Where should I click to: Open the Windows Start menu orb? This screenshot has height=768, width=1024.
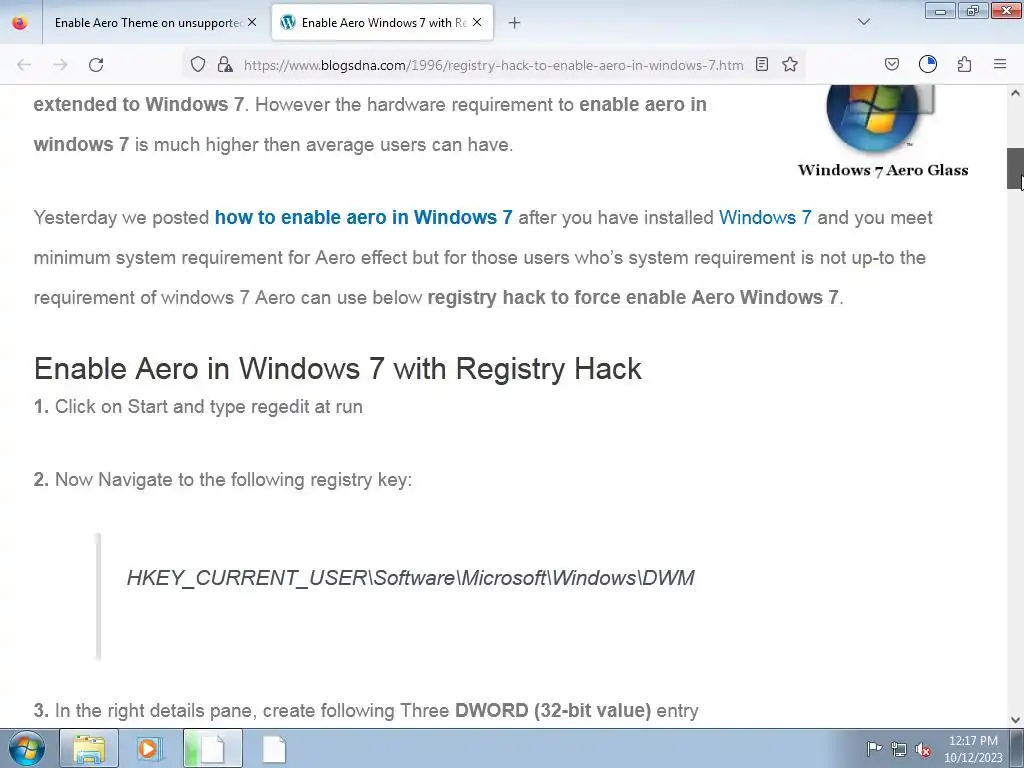pyautogui.click(x=27, y=748)
